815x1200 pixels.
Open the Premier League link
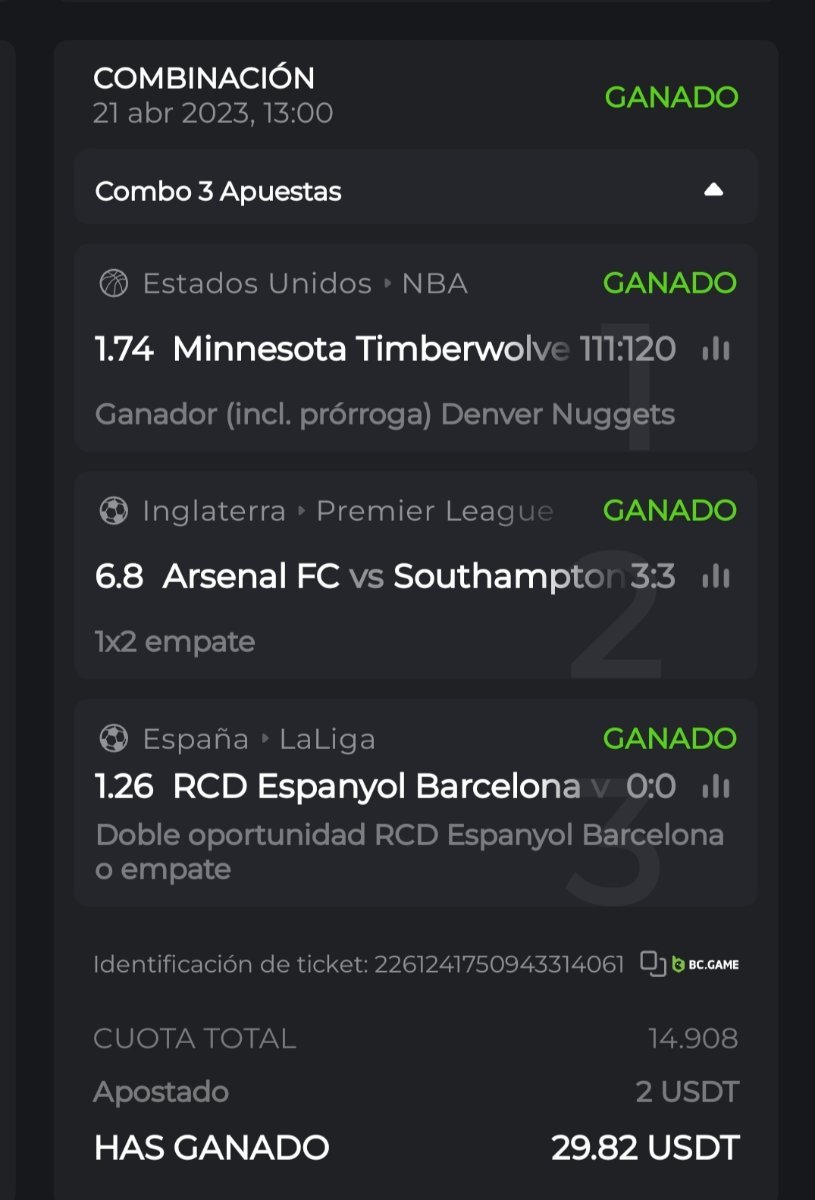pos(434,512)
